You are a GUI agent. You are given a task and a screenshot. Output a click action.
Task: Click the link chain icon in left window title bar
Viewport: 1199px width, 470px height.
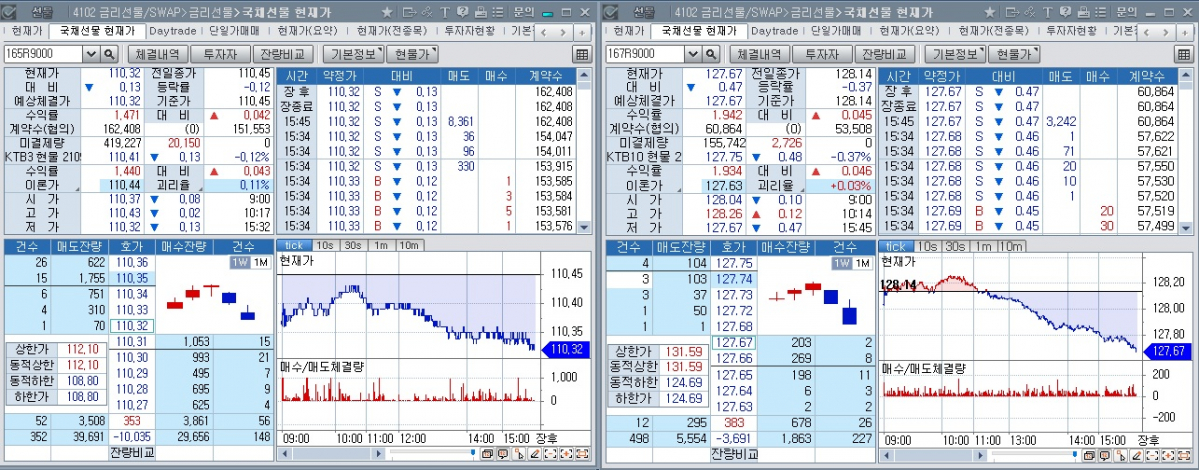tap(427, 12)
